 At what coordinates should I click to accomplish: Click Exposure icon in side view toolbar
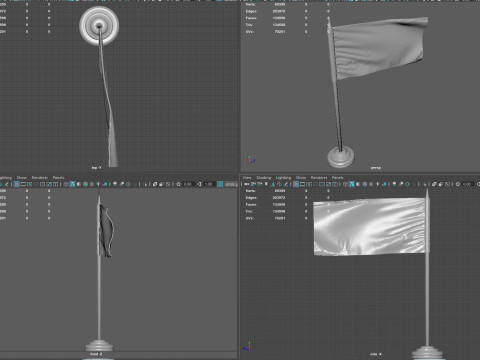click(458, 184)
